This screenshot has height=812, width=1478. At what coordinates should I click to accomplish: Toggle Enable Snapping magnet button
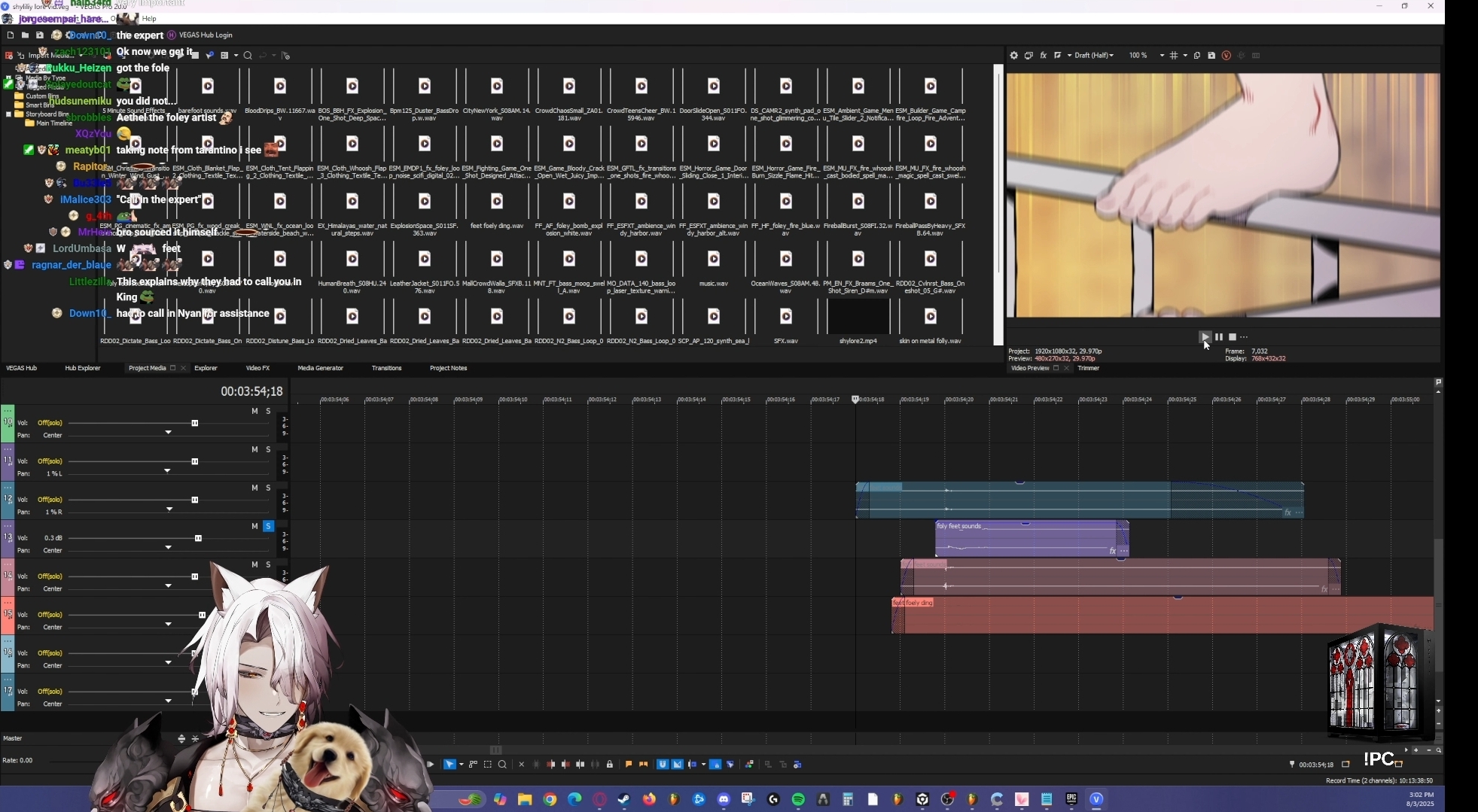coord(663,765)
